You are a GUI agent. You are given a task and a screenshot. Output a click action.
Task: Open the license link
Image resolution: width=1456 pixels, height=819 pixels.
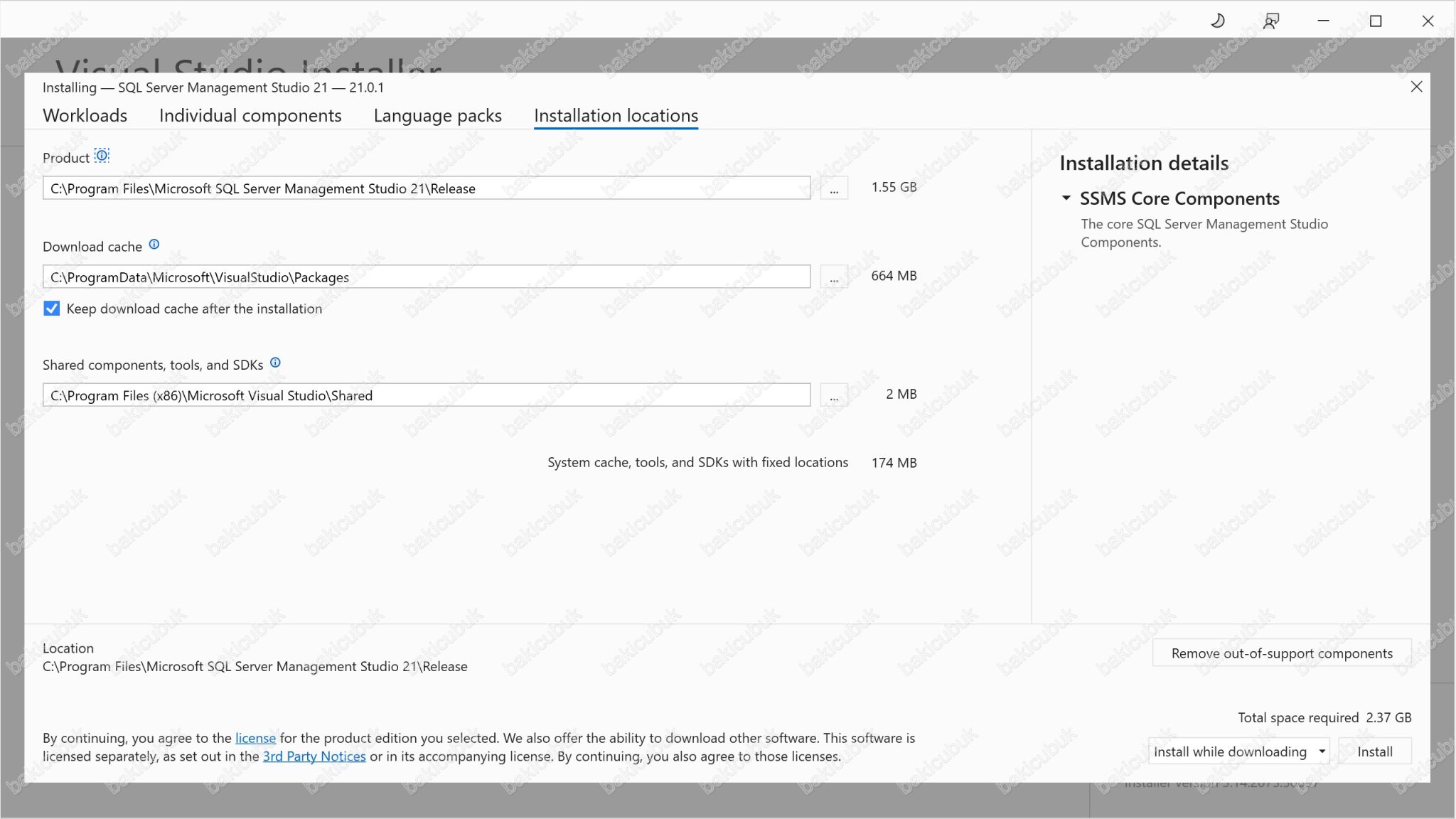click(x=255, y=738)
